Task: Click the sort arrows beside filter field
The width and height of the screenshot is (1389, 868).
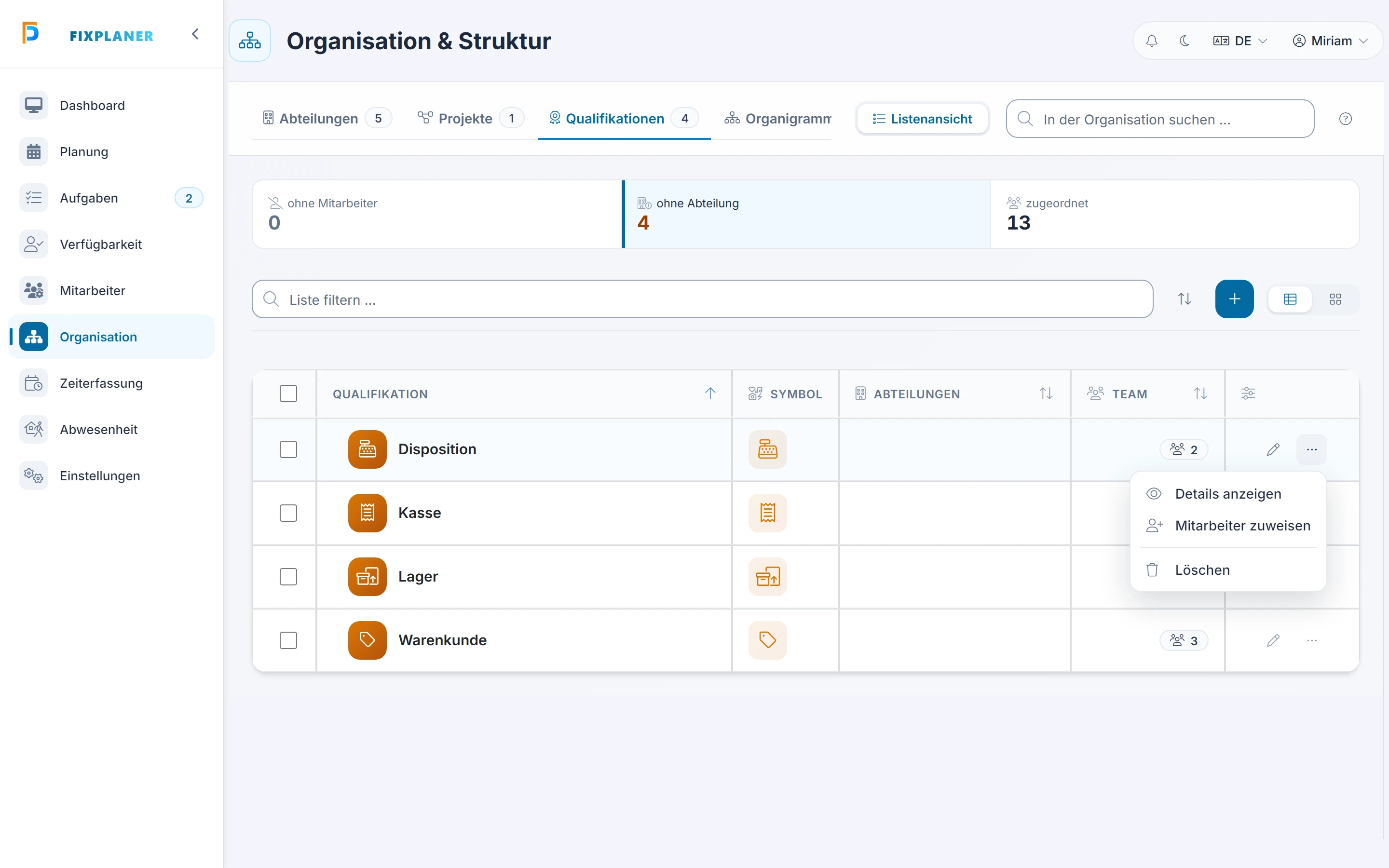Action: [1184, 299]
